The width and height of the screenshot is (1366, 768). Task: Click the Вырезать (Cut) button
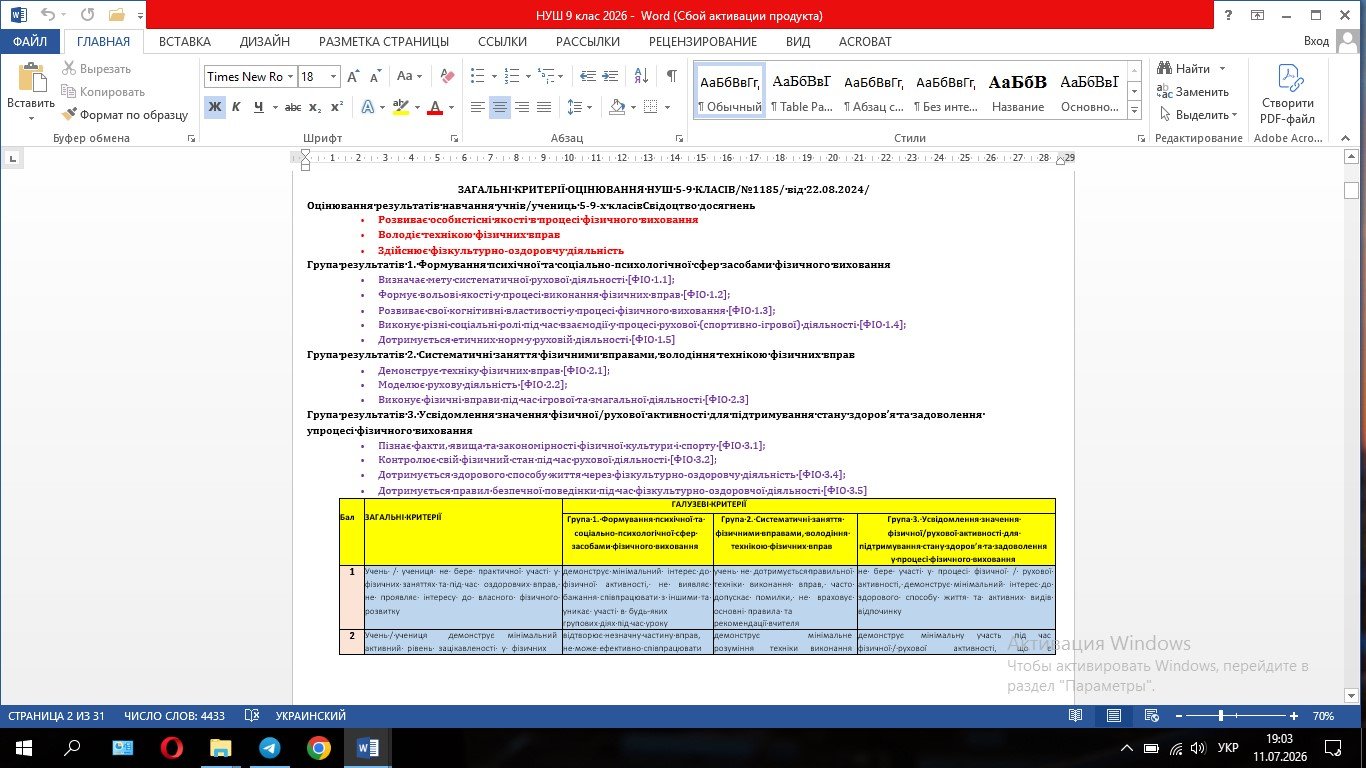[x=97, y=69]
